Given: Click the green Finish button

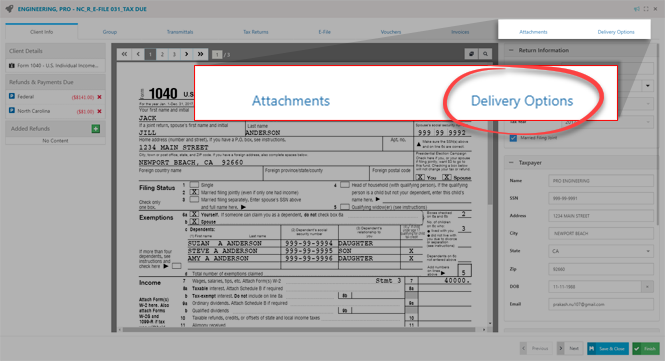Looking at the screenshot, I should pyautogui.click(x=646, y=348).
